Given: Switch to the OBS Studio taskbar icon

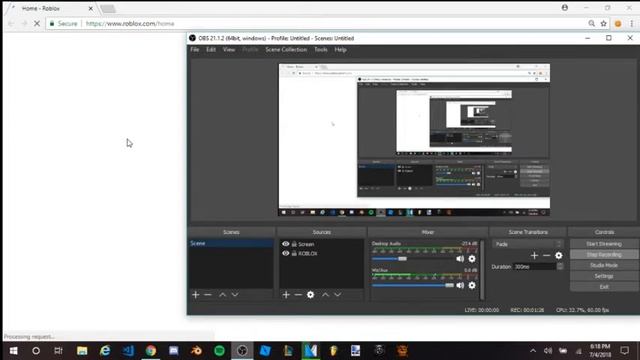Looking at the screenshot, I should [x=242, y=351].
